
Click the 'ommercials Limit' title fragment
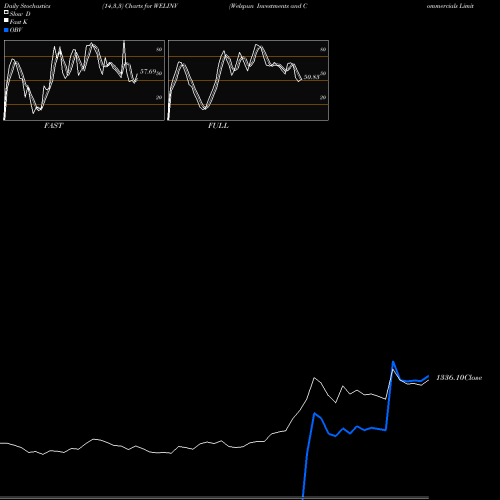pyautogui.click(x=450, y=6)
